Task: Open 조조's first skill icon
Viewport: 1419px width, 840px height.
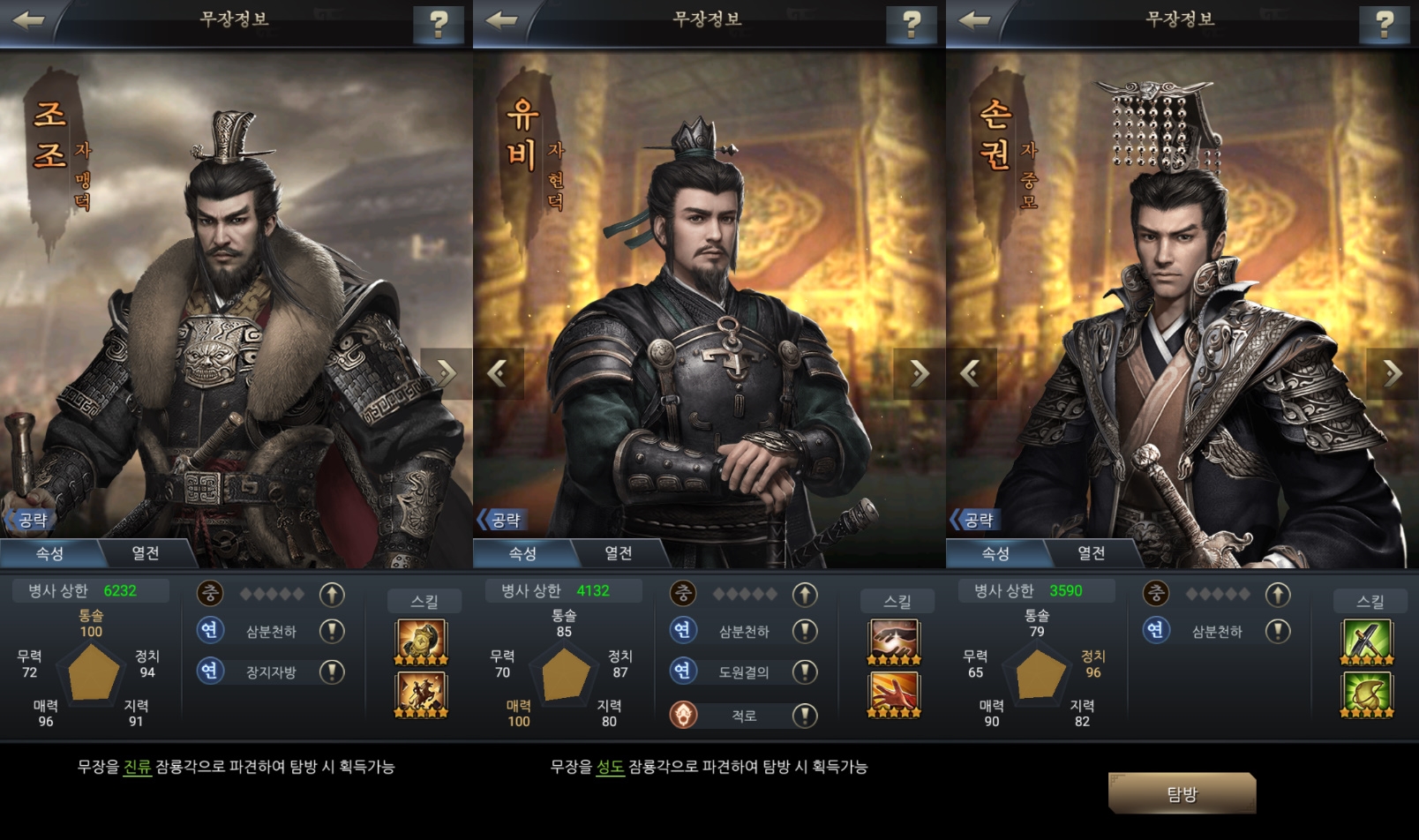Action: [421, 641]
